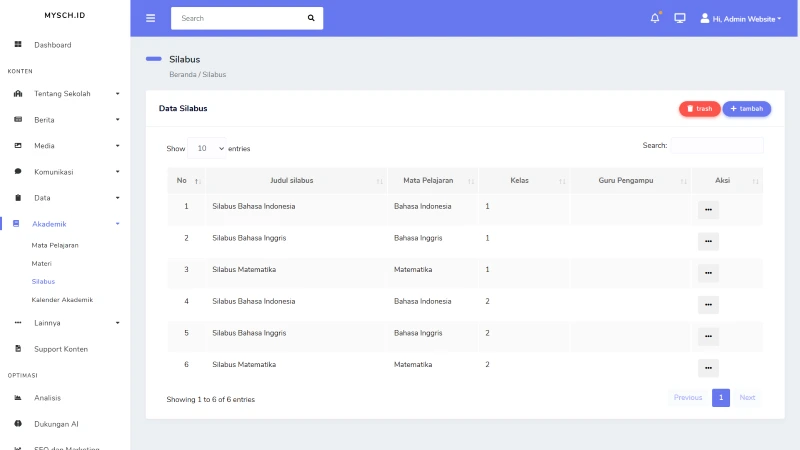The width and height of the screenshot is (800, 450).
Task: Click the search magnifier icon
Action: [x=310, y=18]
